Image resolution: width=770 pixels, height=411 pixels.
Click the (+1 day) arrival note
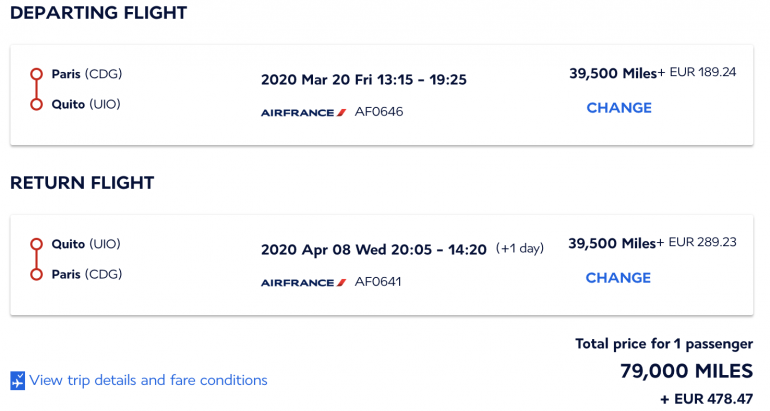[x=520, y=249]
